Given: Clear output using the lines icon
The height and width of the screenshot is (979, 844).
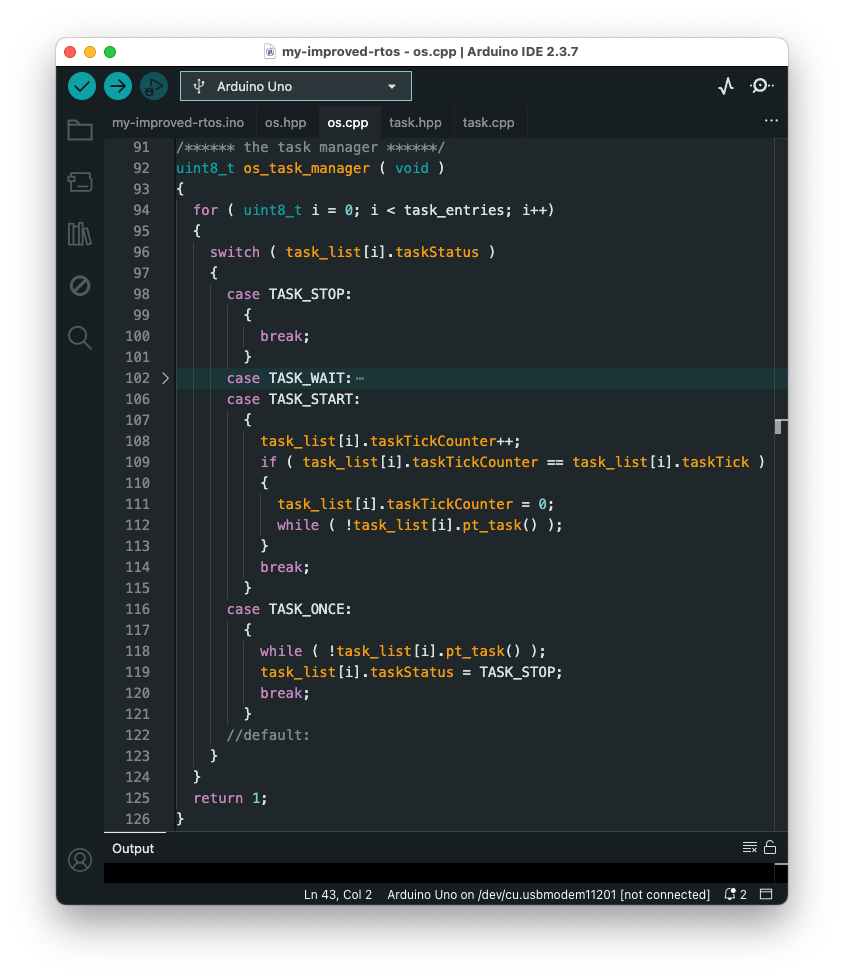Looking at the screenshot, I should click(750, 848).
